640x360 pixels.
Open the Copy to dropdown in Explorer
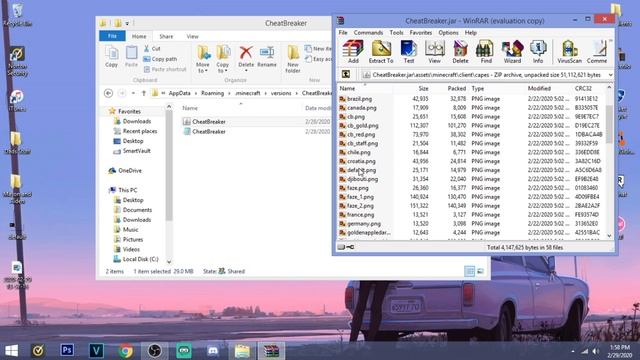pos(222,60)
